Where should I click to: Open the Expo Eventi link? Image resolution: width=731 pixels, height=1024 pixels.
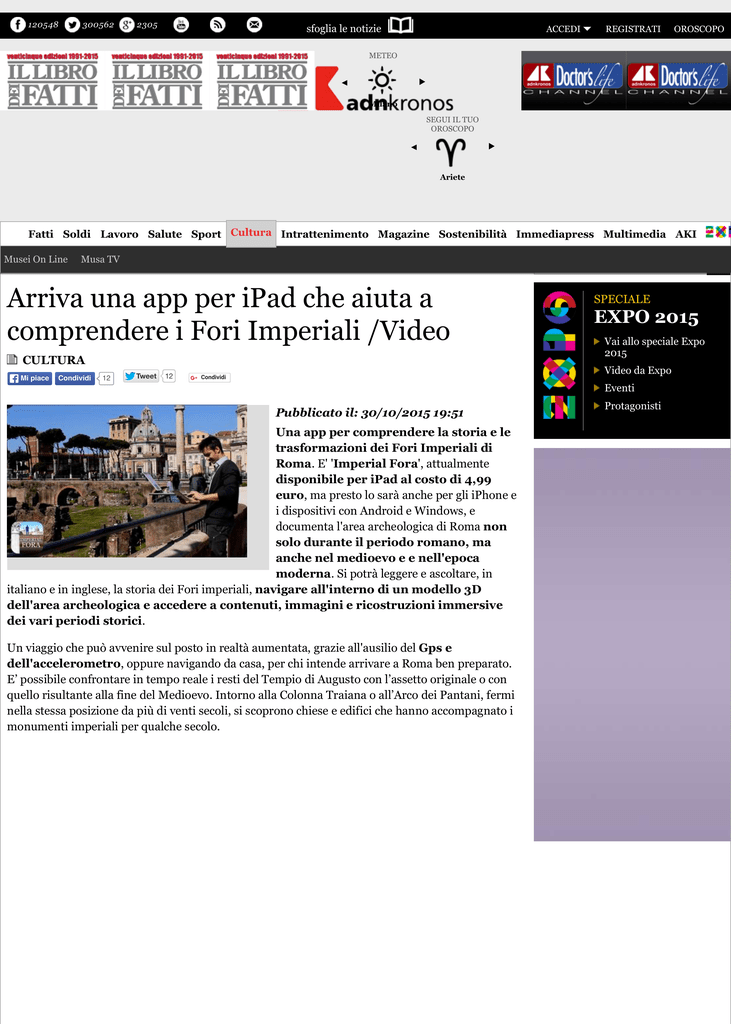619,388
